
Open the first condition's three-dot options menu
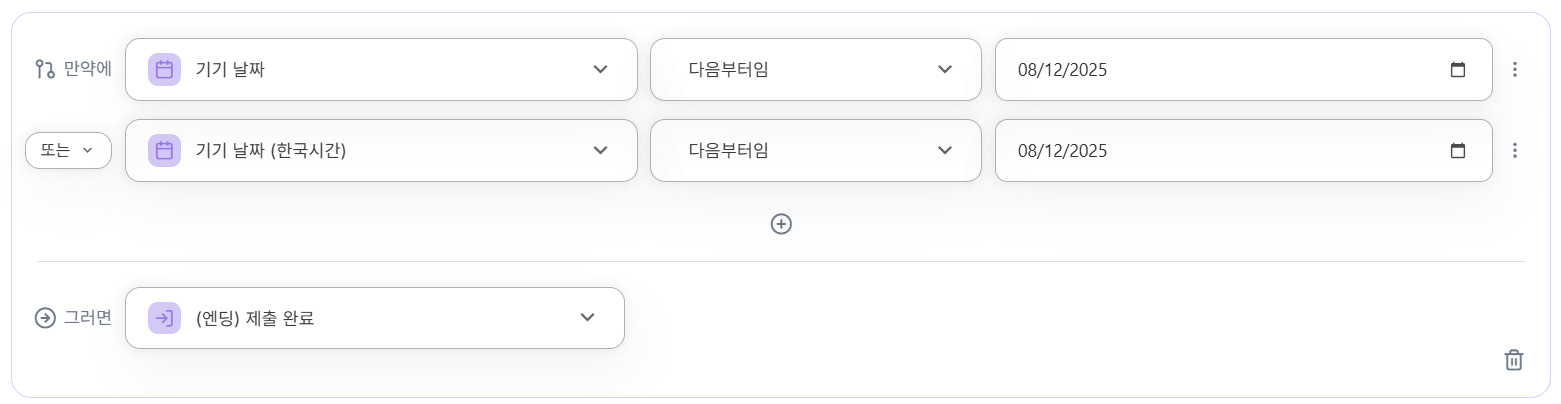(x=1515, y=69)
